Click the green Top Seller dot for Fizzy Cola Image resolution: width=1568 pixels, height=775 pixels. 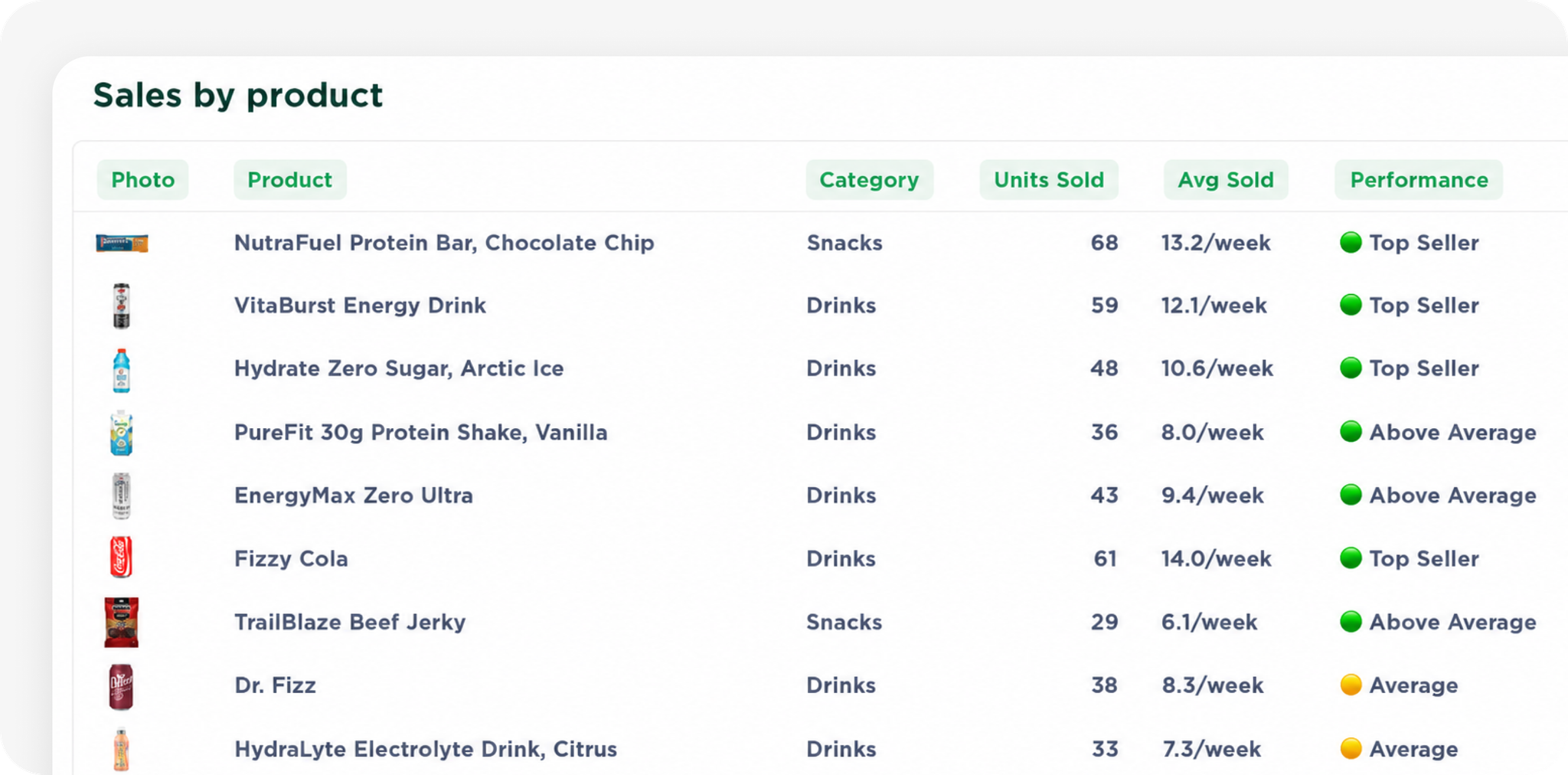click(x=1351, y=558)
